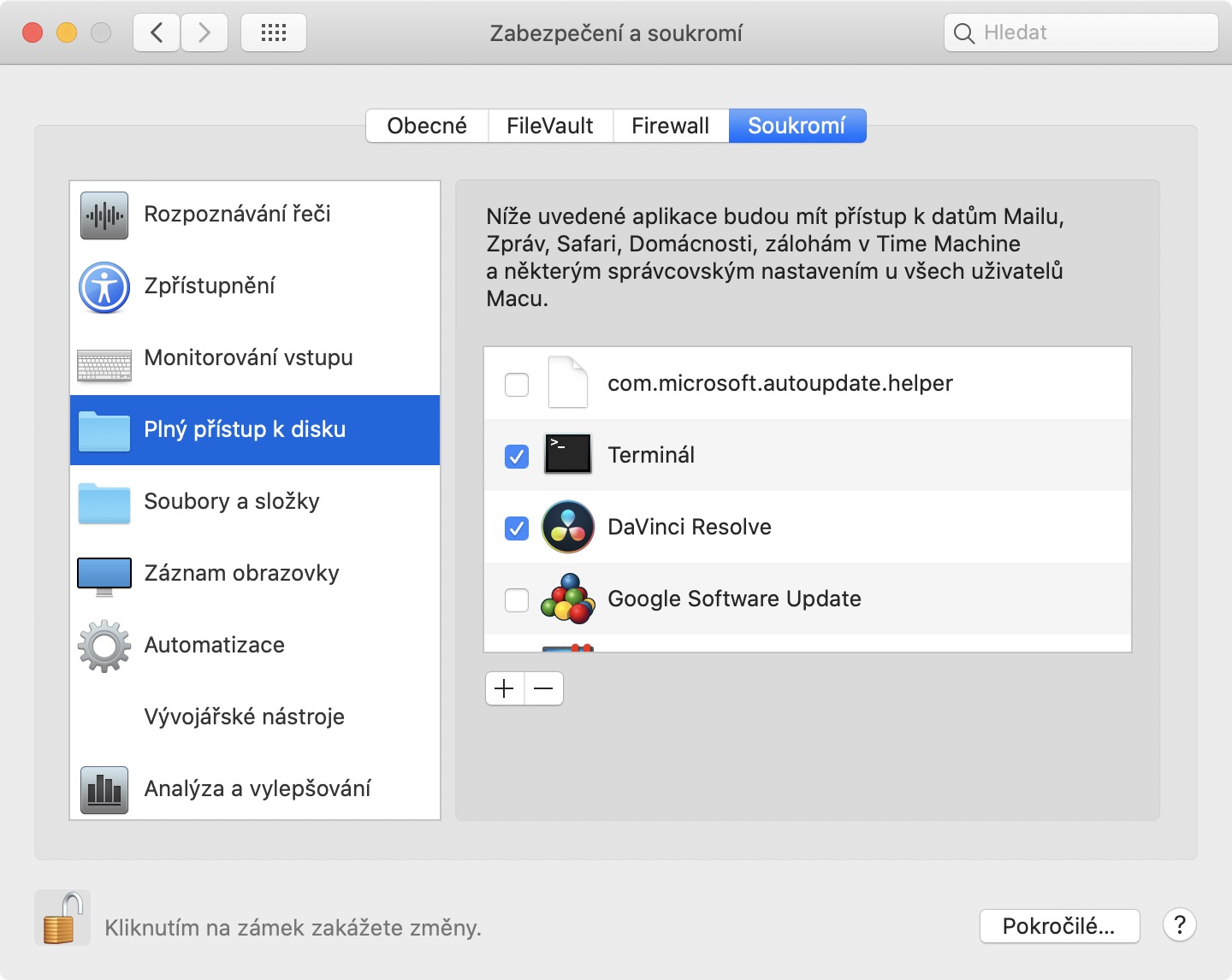Go to the Obecné tab
1232x980 pixels.
pyautogui.click(x=427, y=126)
